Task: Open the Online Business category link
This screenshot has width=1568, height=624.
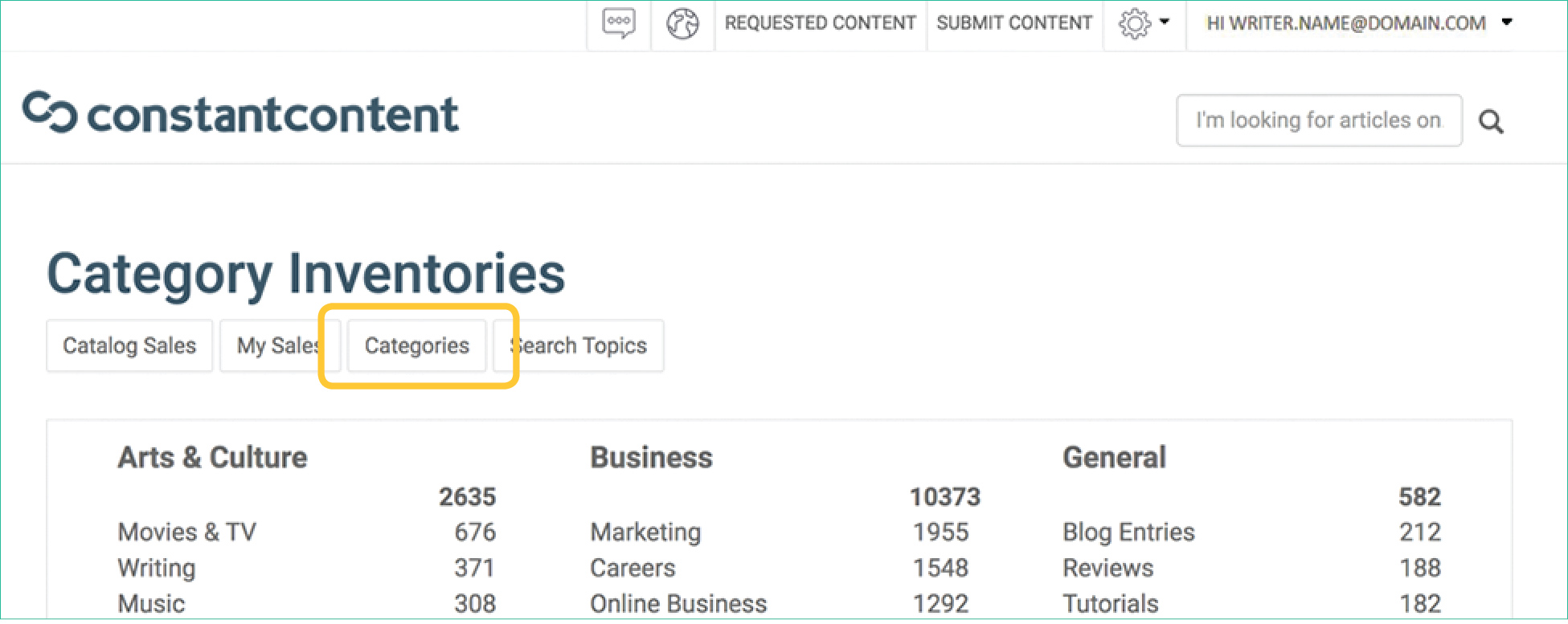Action: 678,603
